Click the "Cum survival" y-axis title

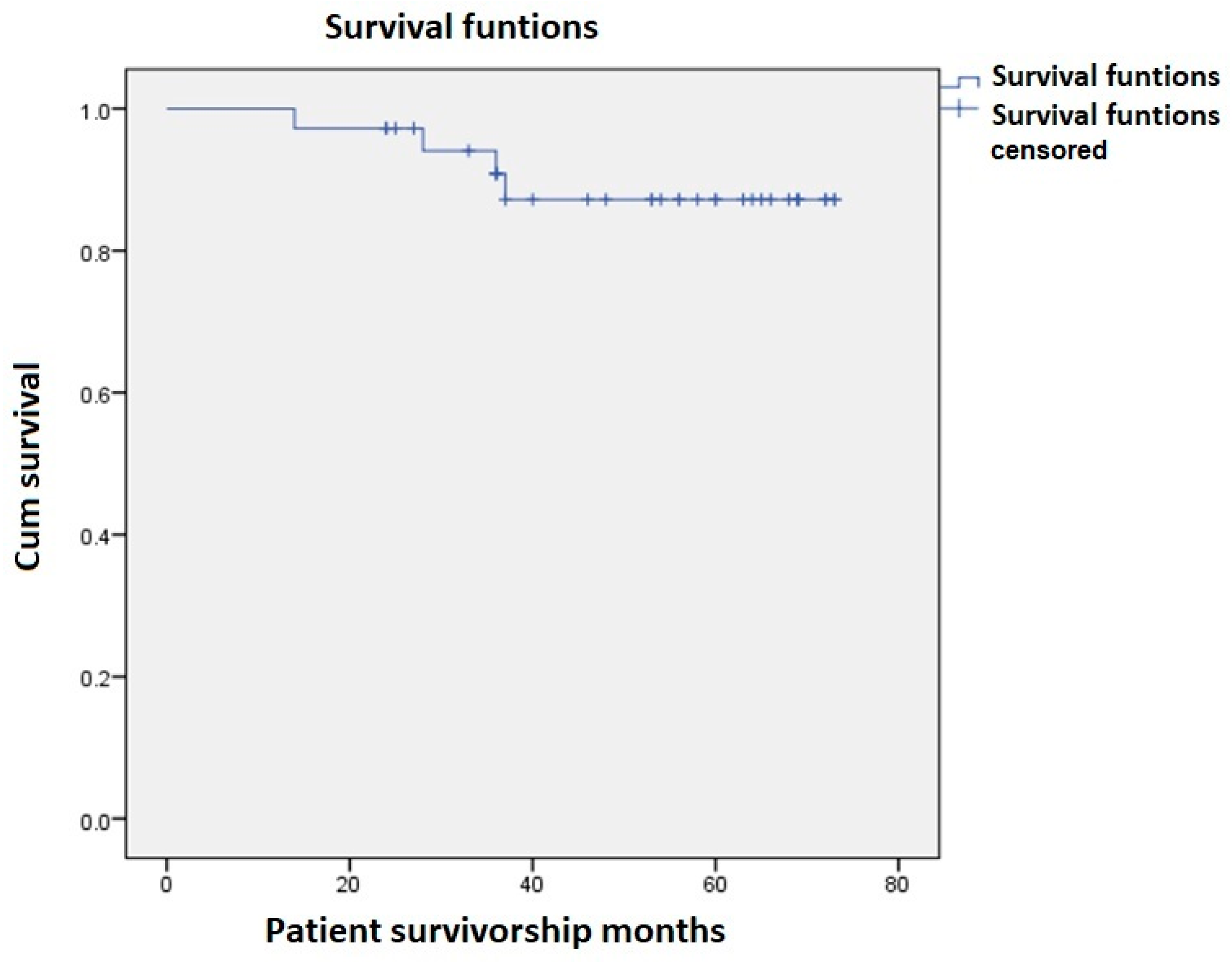28,466
